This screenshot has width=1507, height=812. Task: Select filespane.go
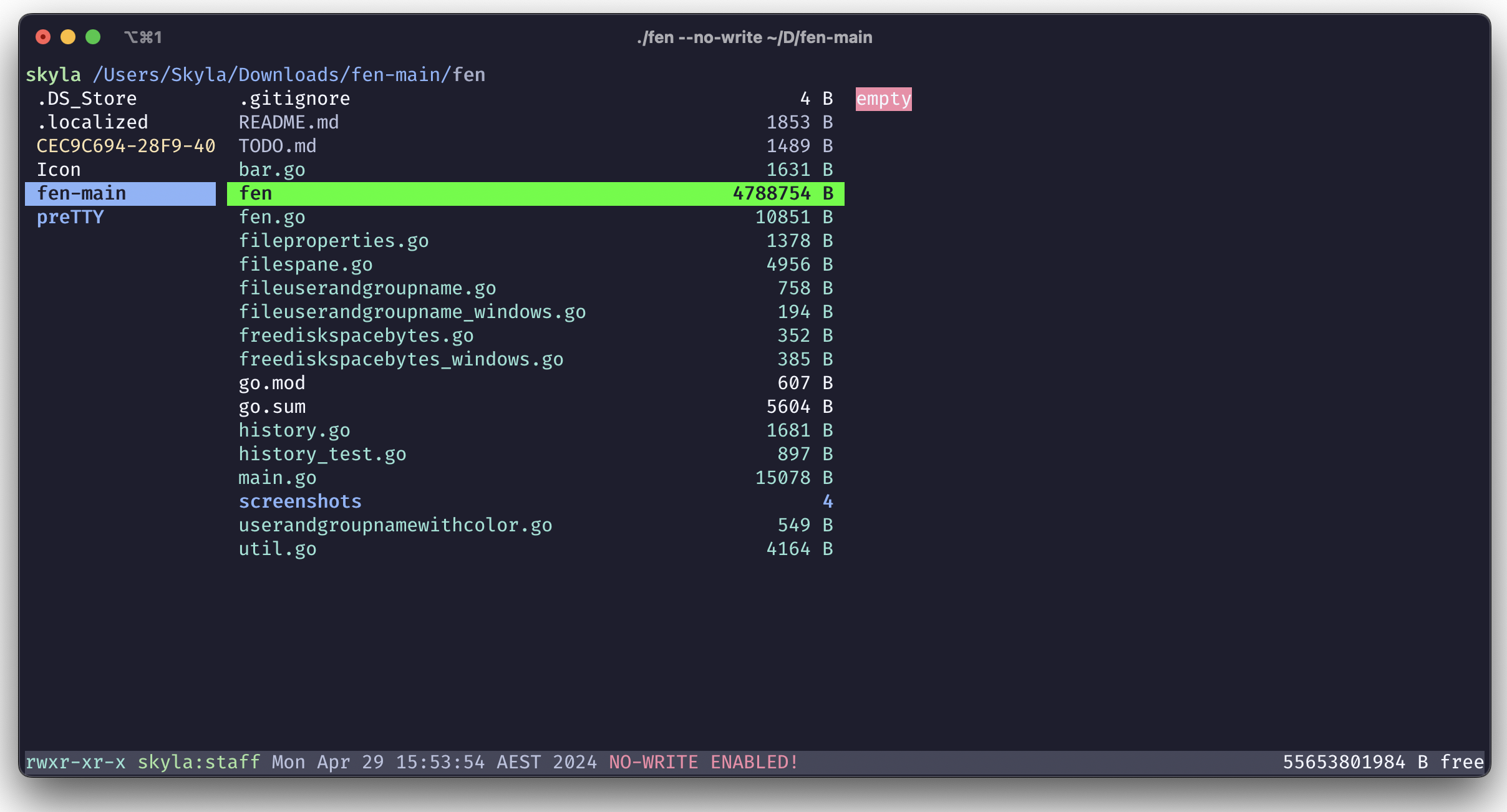pos(536,264)
